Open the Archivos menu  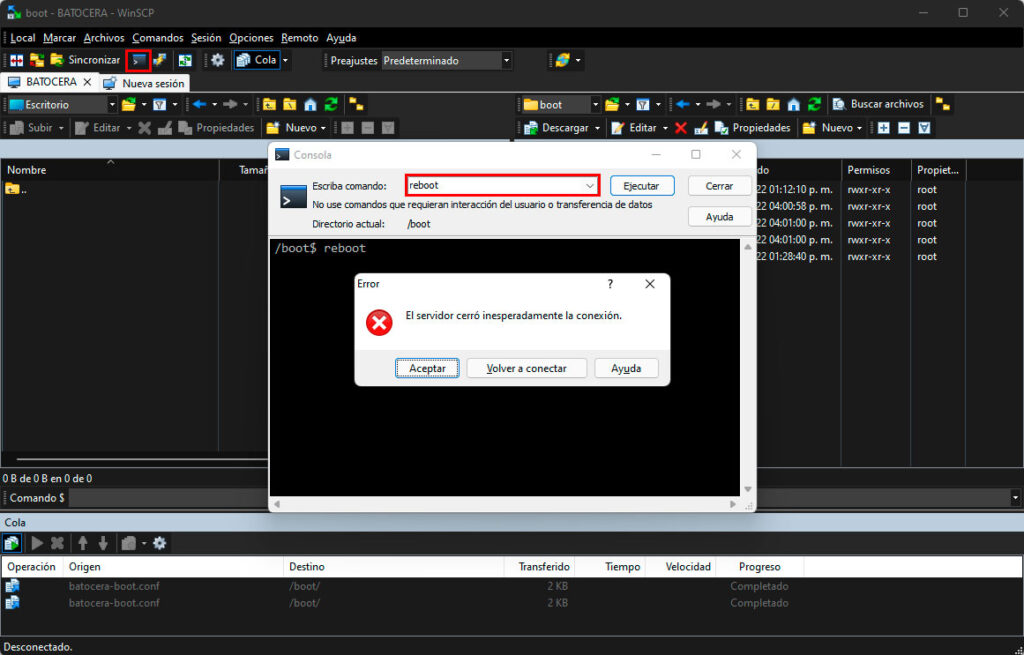click(104, 38)
